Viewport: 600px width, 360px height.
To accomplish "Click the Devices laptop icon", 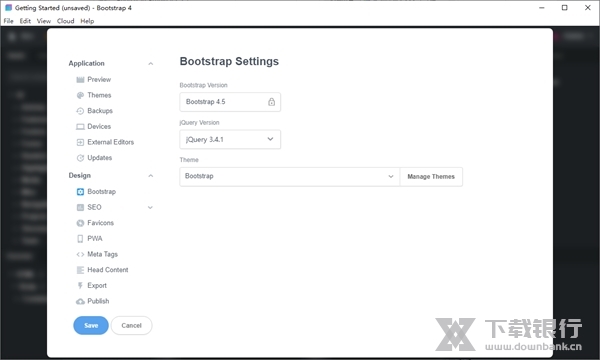I will [x=80, y=127].
